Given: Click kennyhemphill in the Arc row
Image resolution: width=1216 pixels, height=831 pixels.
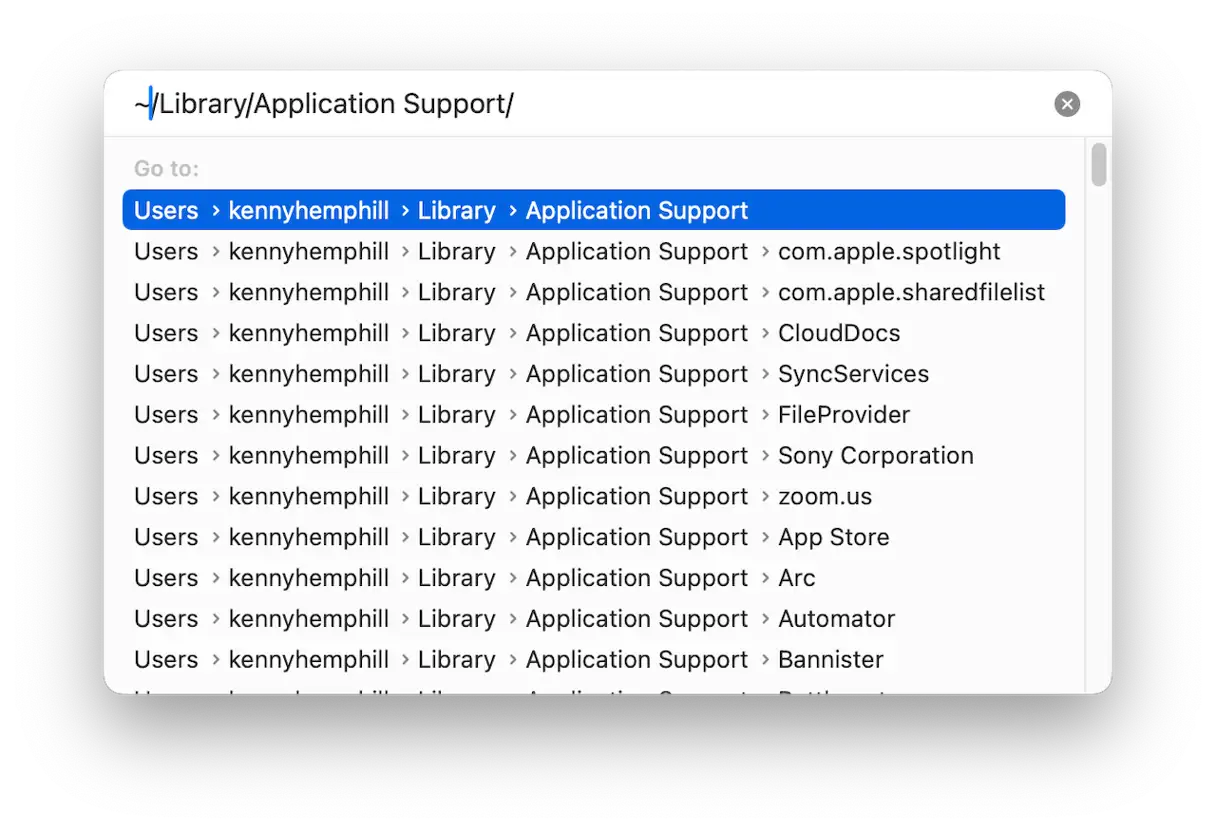Looking at the screenshot, I should 309,578.
